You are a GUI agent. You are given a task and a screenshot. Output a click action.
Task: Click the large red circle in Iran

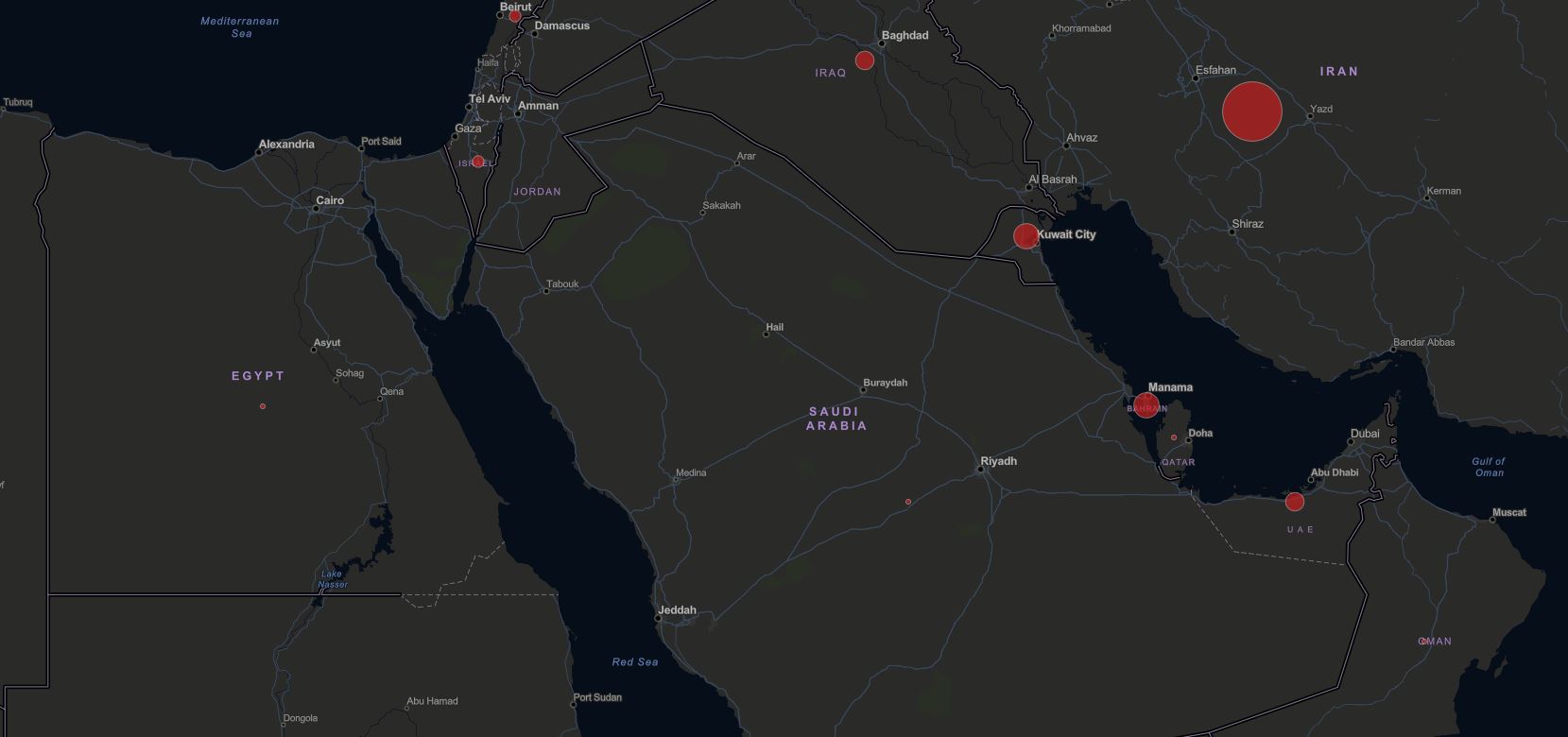(x=1251, y=111)
